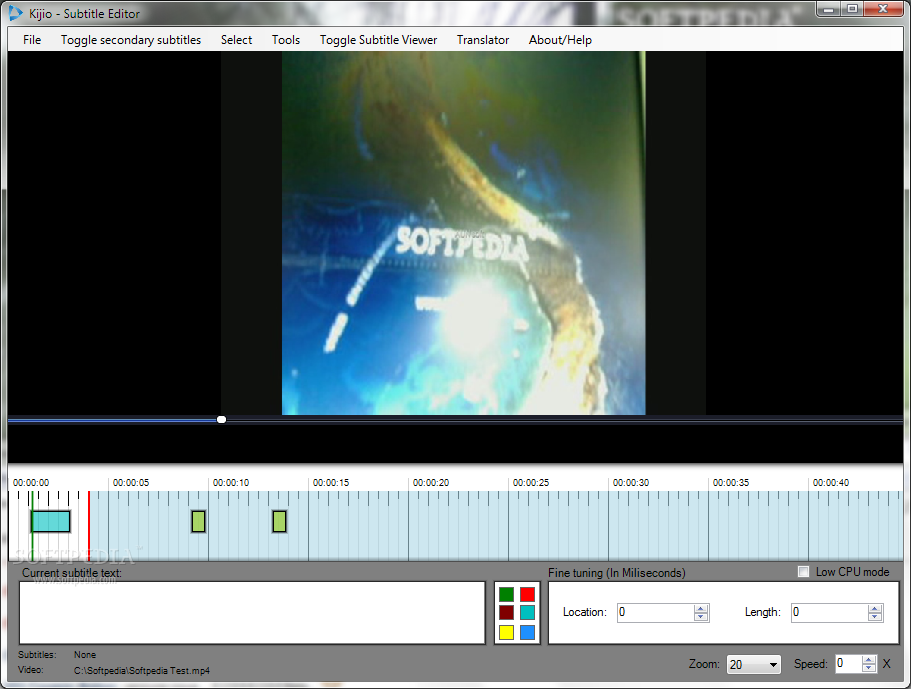Increase Speed with up arrow
911x689 pixels.
[869, 659]
